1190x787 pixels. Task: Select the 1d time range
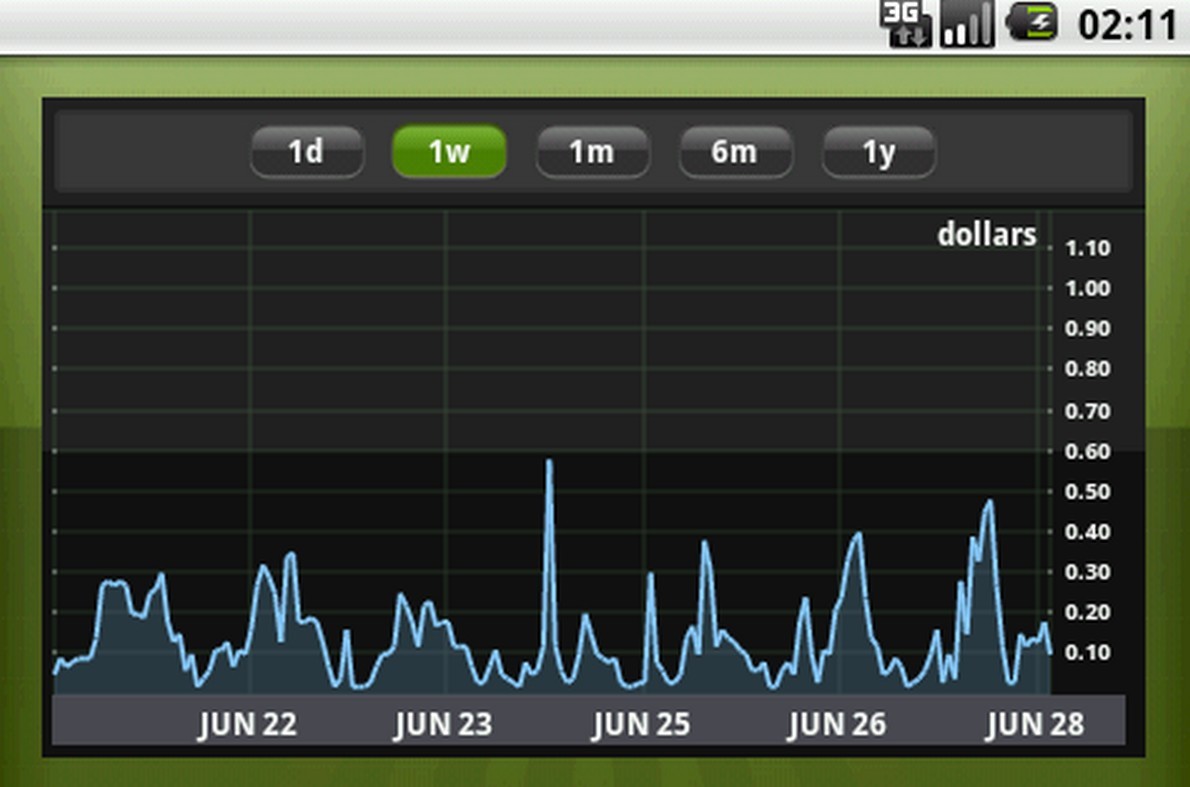(x=306, y=152)
